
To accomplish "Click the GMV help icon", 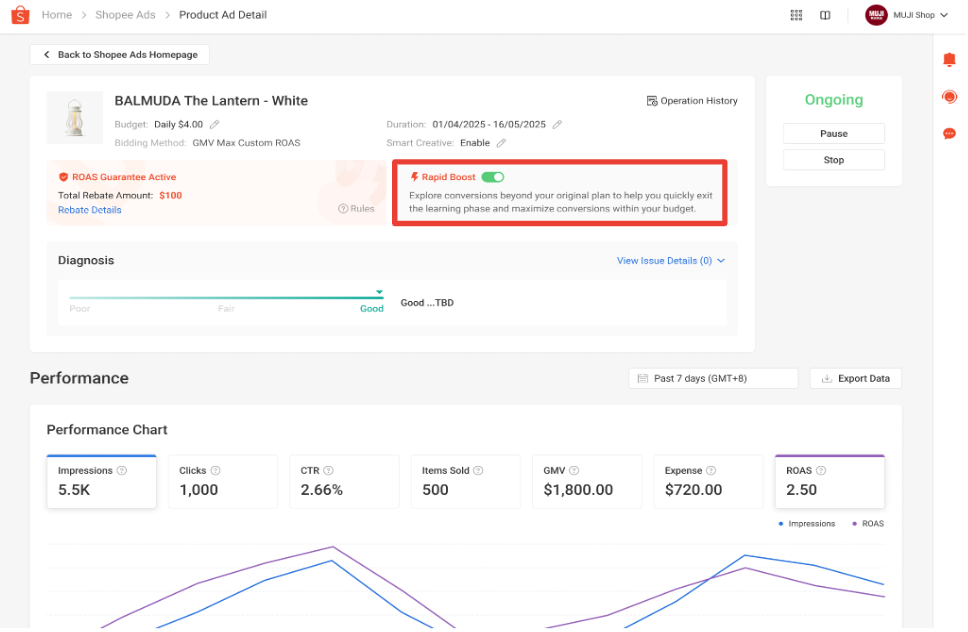I will (x=574, y=470).
